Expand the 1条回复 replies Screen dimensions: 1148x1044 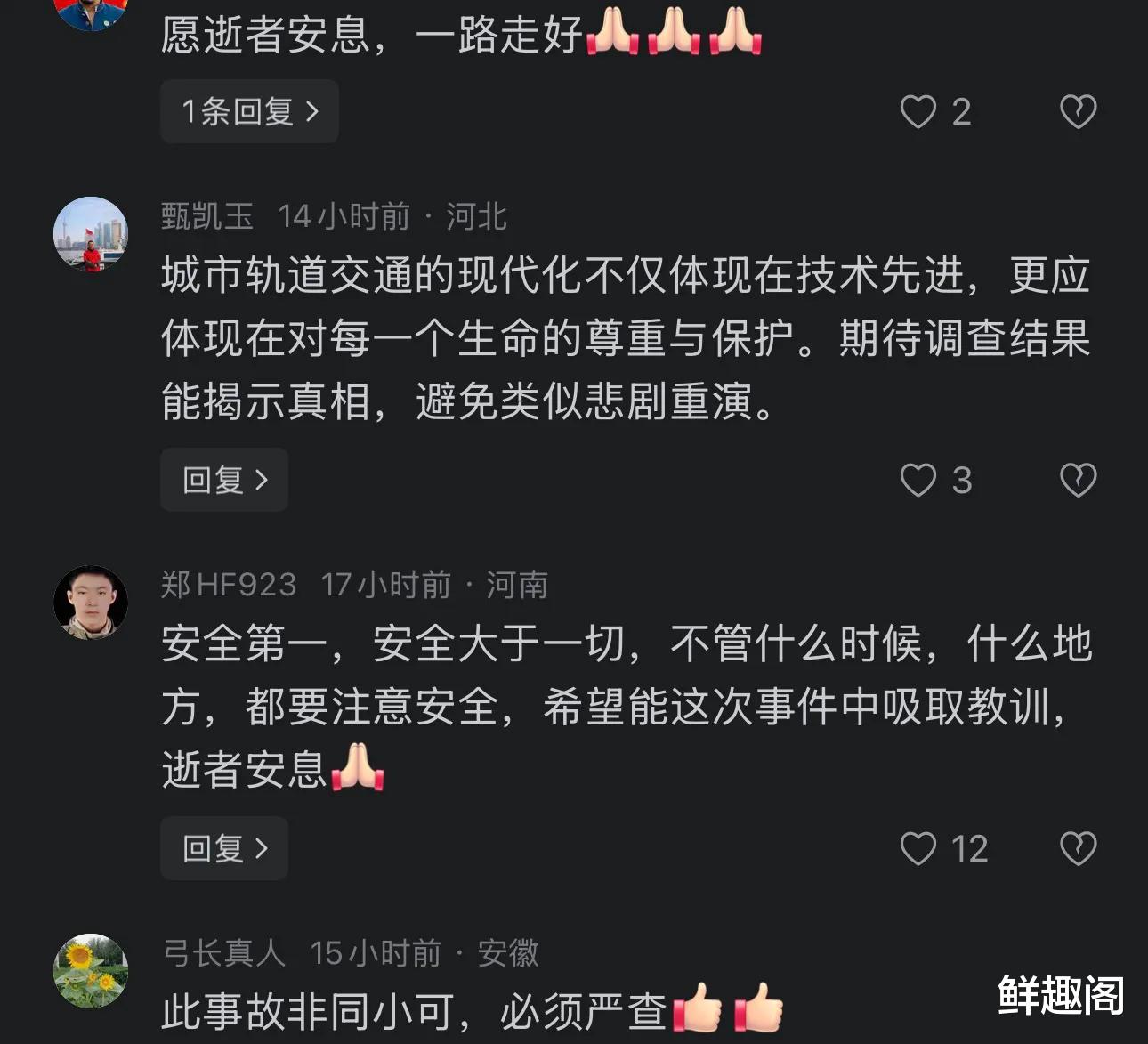click(x=249, y=111)
